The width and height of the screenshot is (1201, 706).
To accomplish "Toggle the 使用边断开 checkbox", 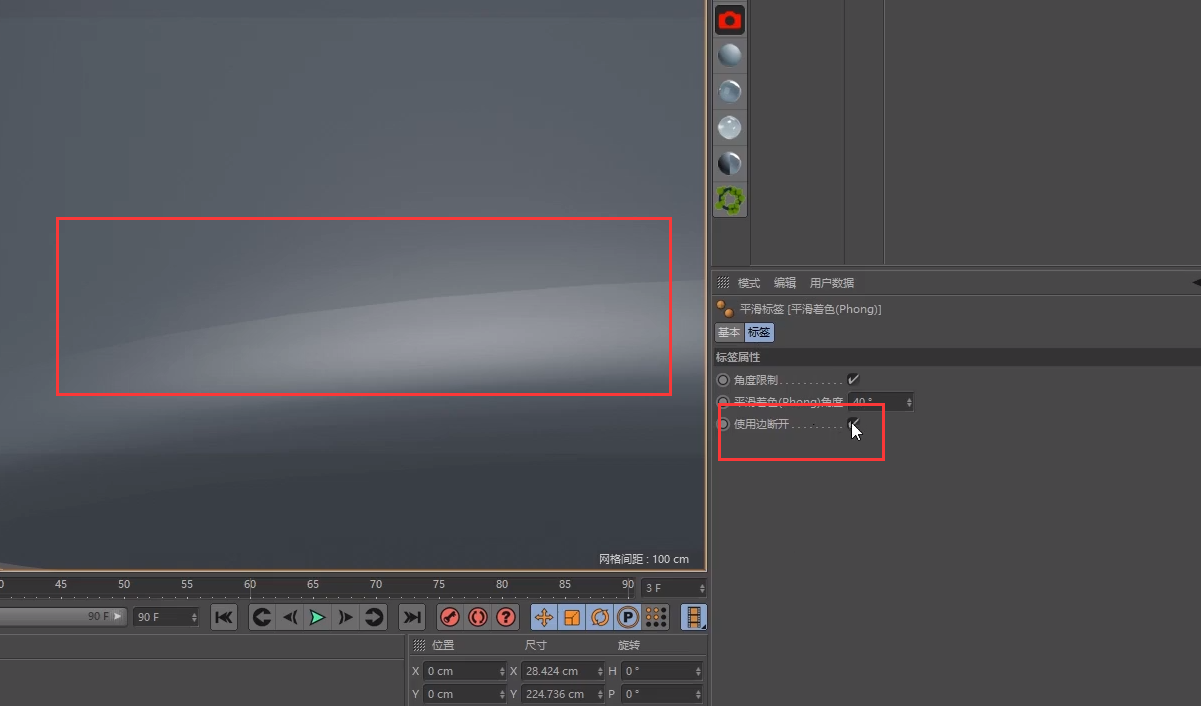I will pos(853,424).
